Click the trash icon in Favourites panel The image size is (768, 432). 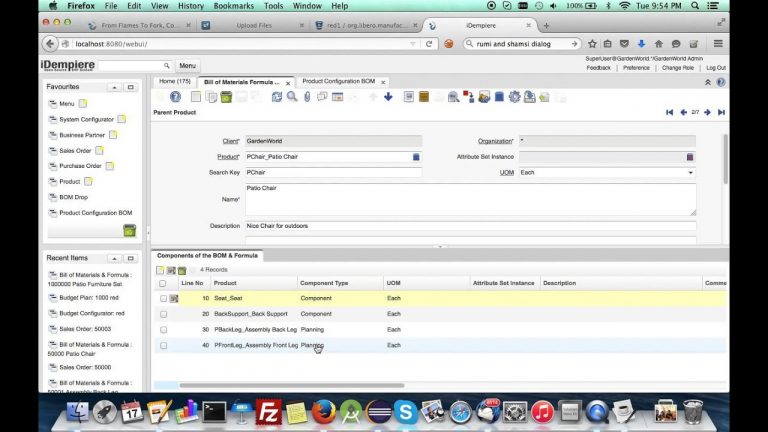click(x=129, y=230)
